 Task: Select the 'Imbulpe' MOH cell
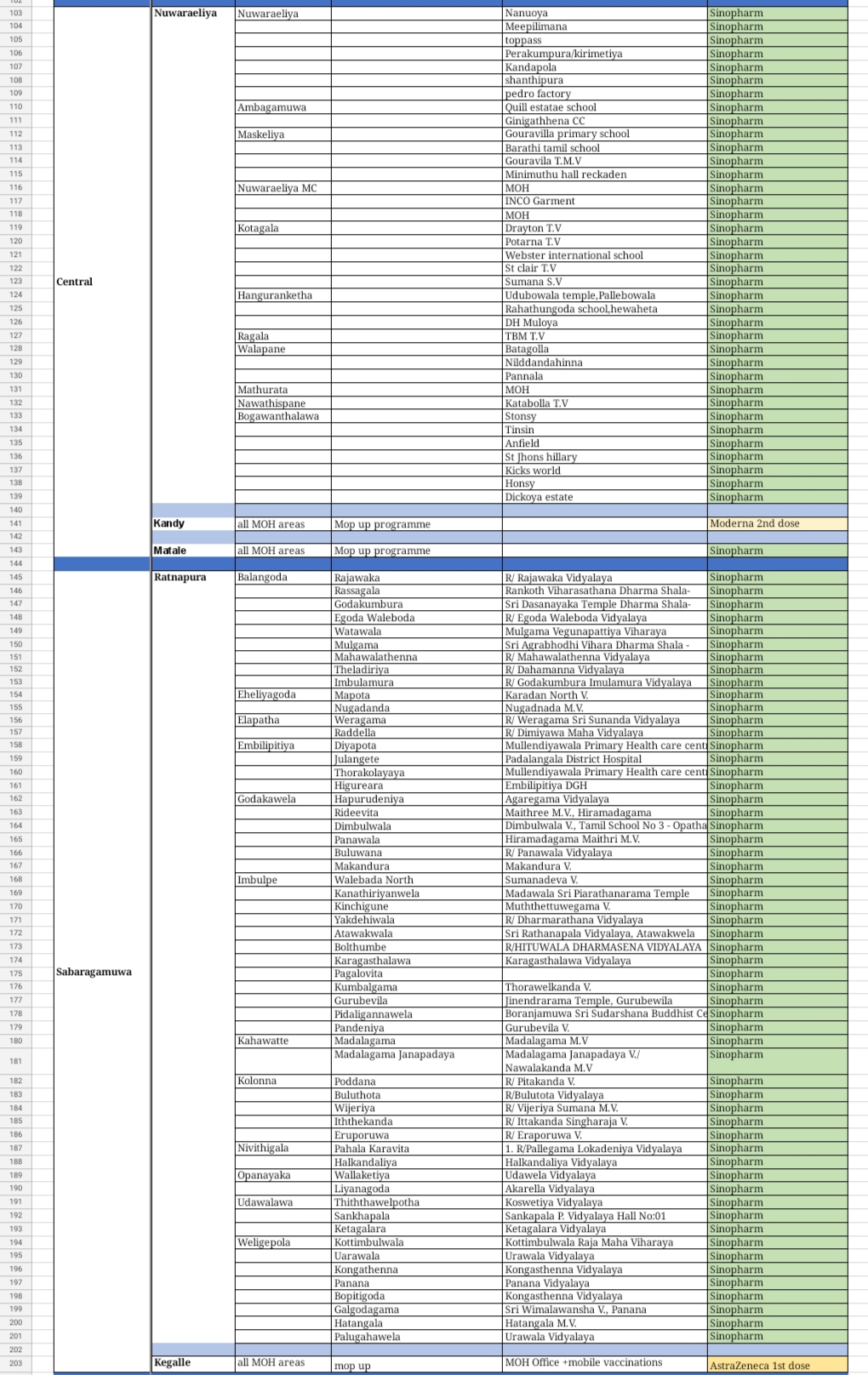(x=283, y=880)
